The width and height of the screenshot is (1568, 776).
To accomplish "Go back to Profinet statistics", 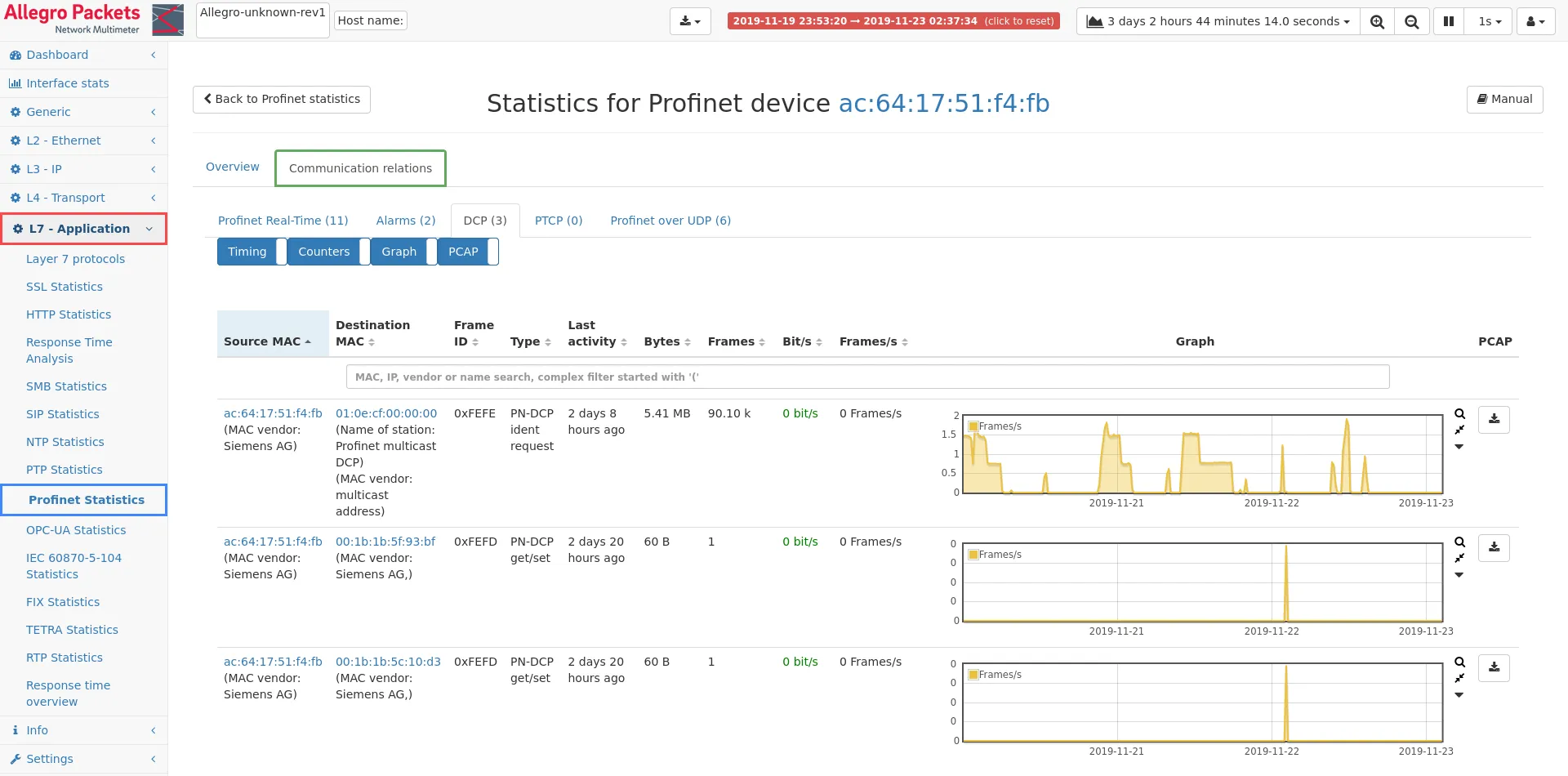I will [x=282, y=99].
